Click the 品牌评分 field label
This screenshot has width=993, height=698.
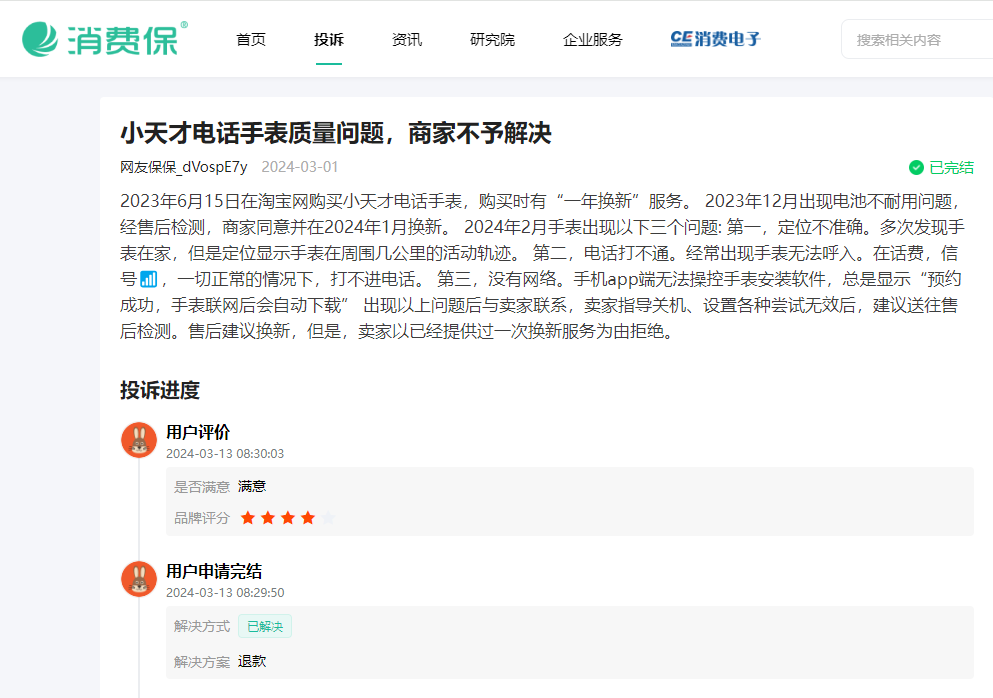coord(201,518)
